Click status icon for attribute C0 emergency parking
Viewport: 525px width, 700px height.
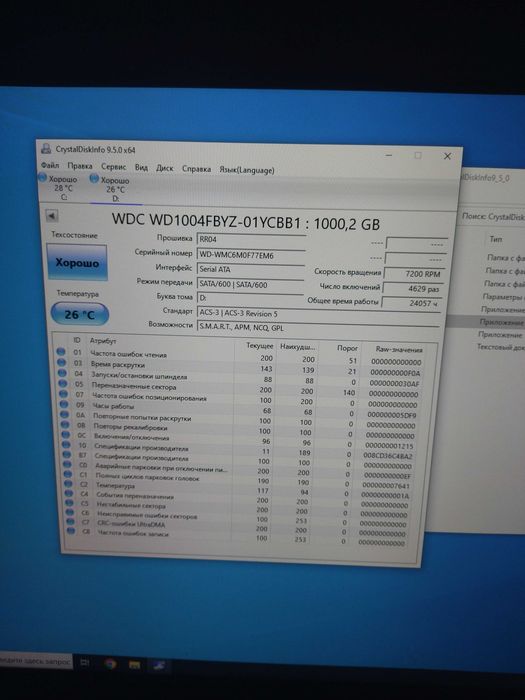point(67,464)
